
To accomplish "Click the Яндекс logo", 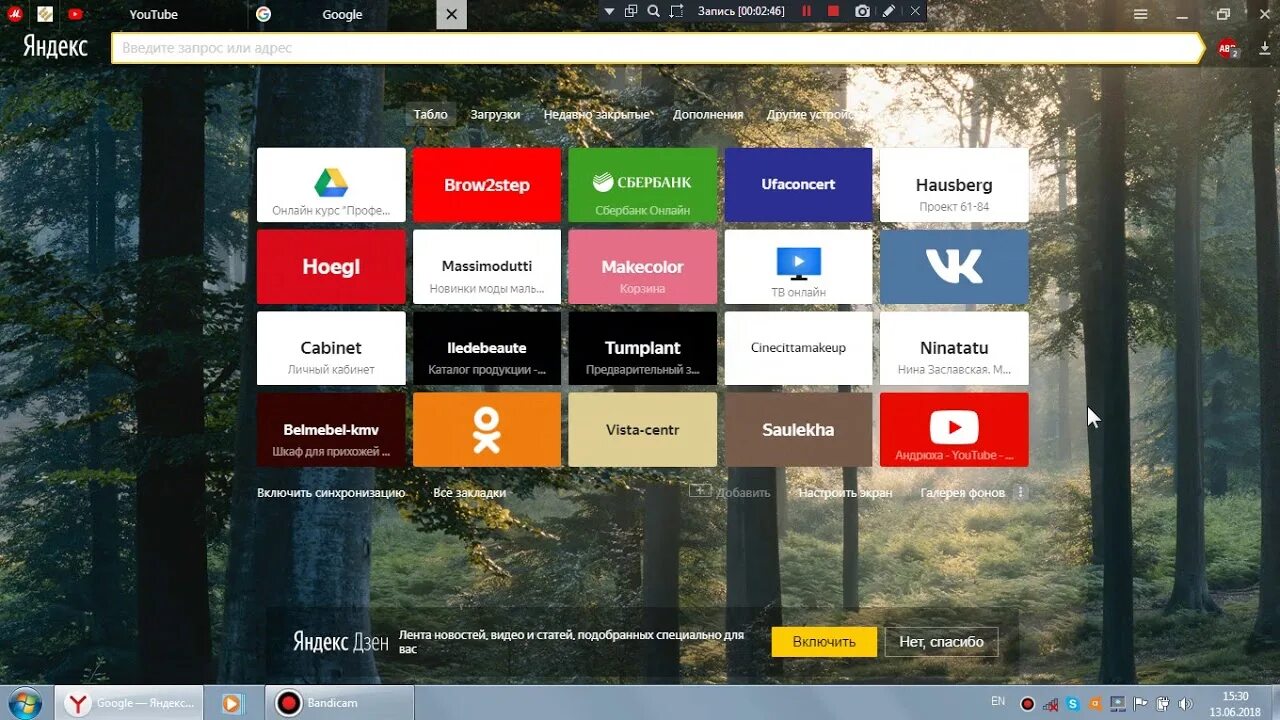I will (55, 47).
